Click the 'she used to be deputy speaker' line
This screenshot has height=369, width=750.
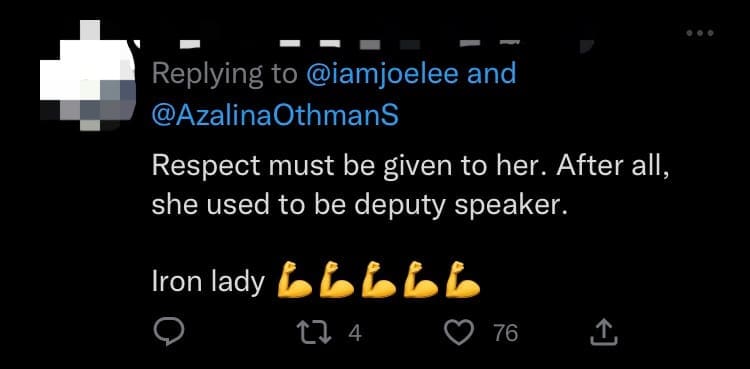[x=359, y=207]
